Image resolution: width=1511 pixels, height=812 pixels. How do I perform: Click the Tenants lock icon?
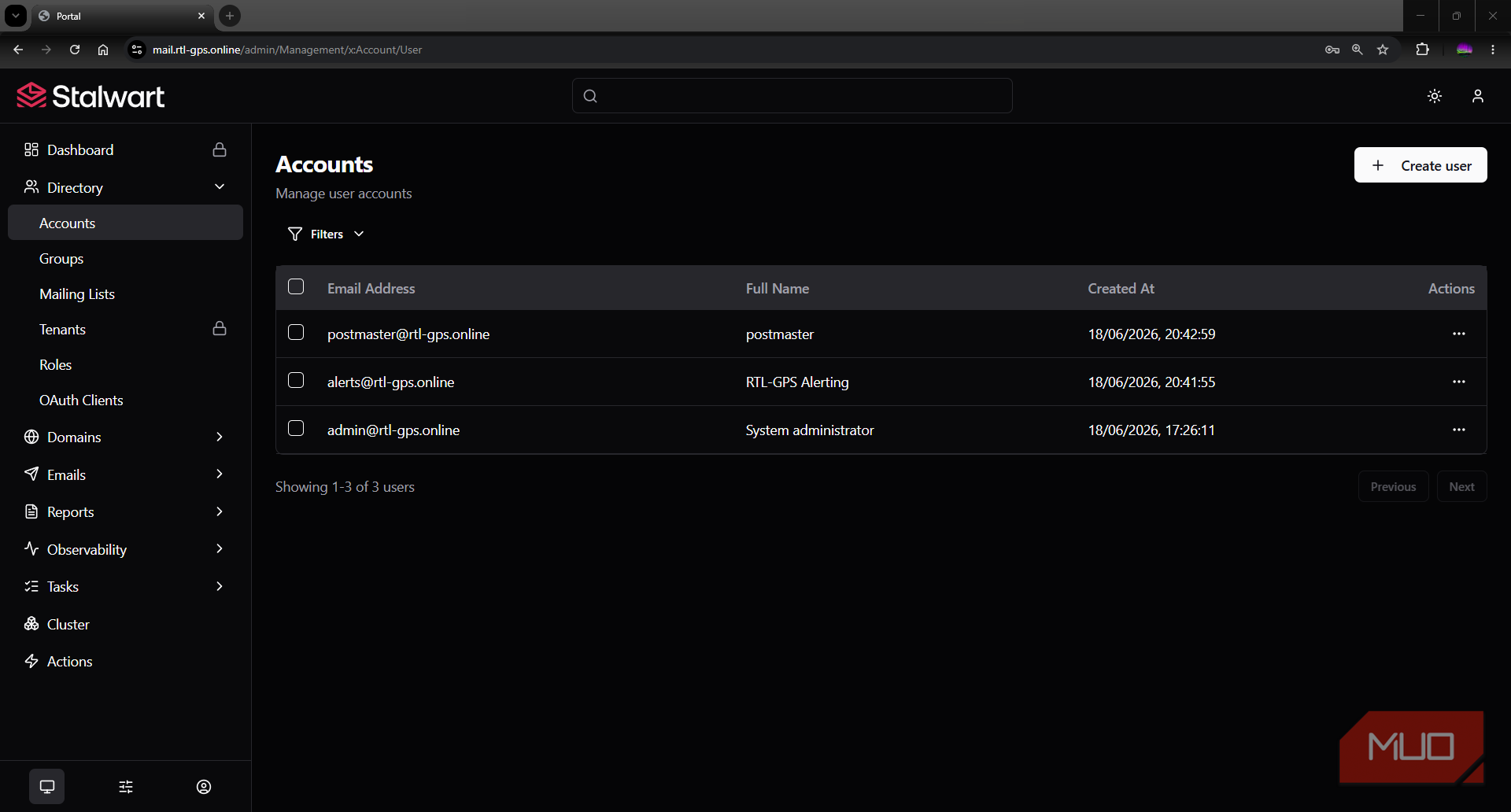pos(220,328)
